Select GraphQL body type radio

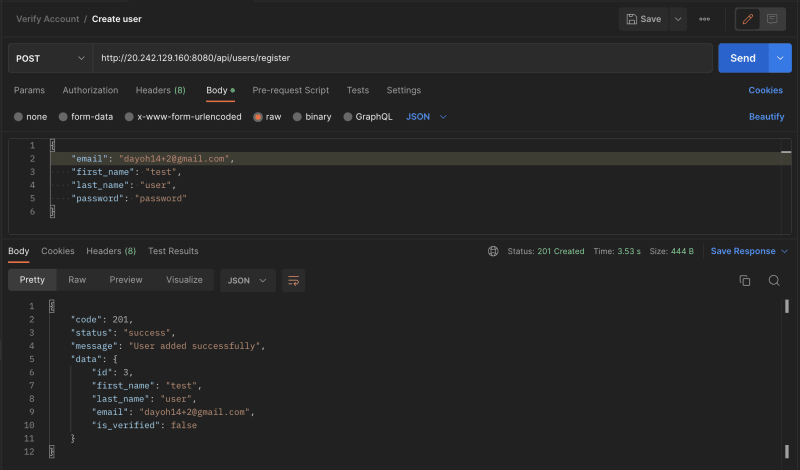pyautogui.click(x=347, y=117)
